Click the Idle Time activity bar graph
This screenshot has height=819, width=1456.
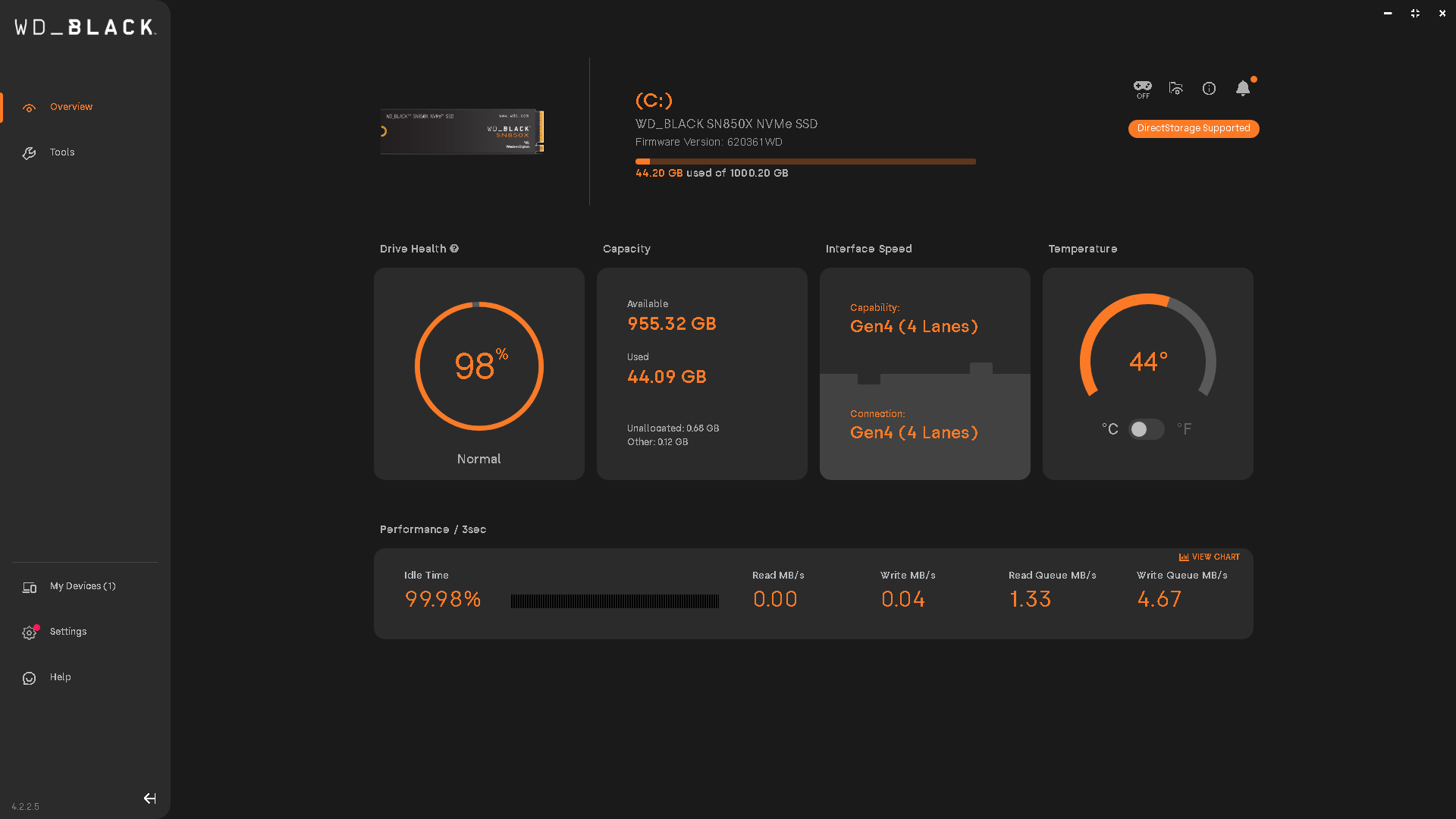pos(614,601)
